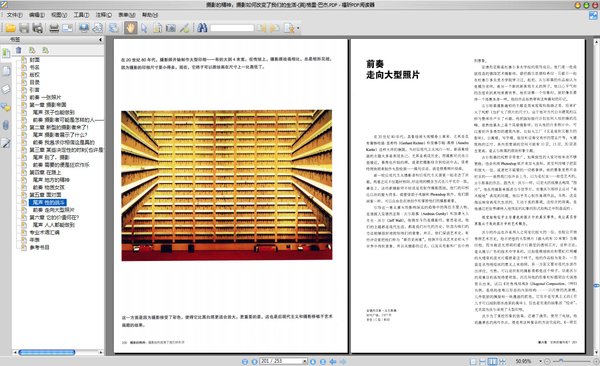Click the binoculars search icon
Screen dimensions: 600x366
point(202,28)
